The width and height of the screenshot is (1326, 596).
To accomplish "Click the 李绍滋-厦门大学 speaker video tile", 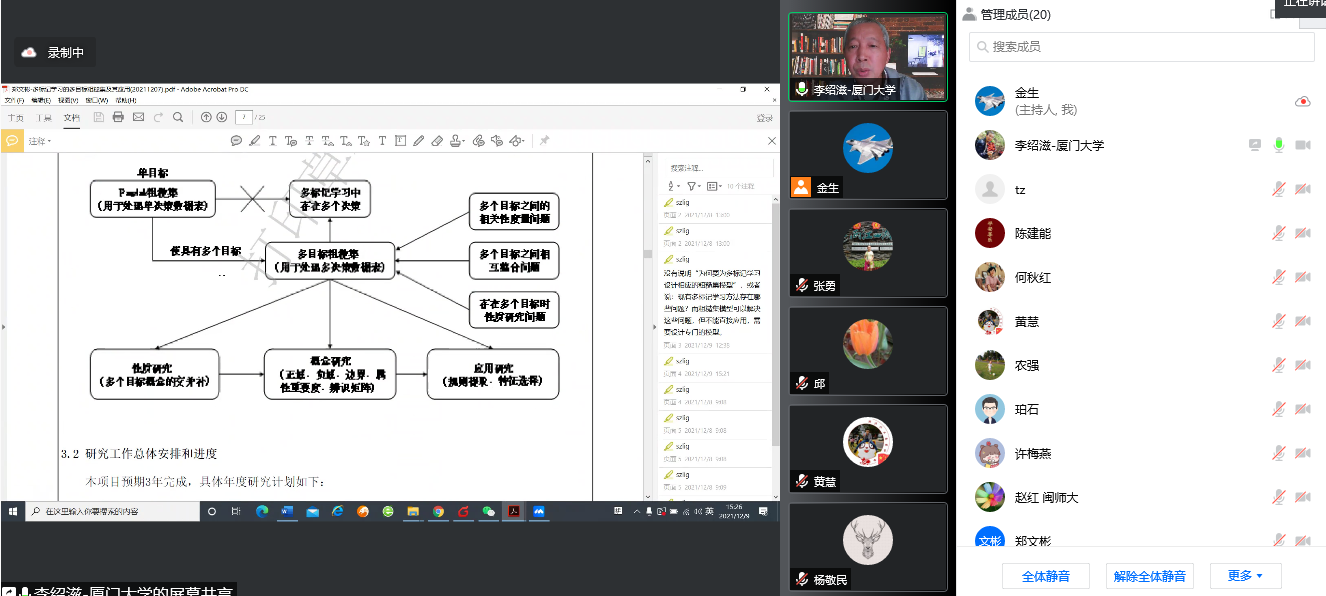I will click(867, 56).
